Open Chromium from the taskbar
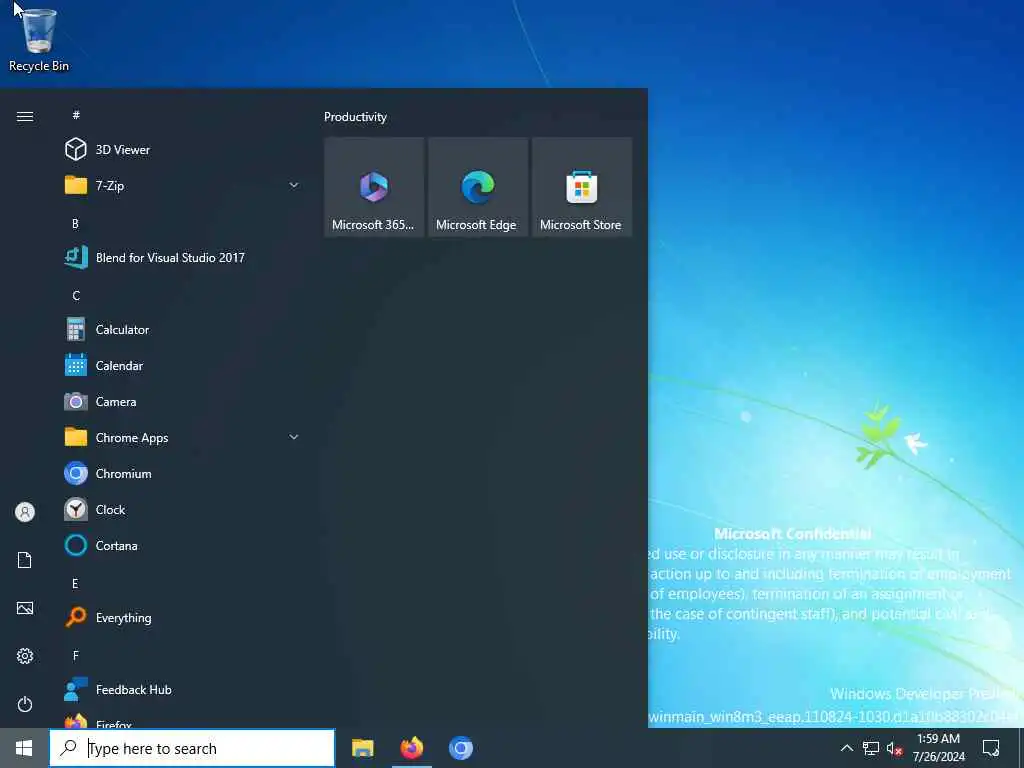The width and height of the screenshot is (1024, 768). pyautogui.click(x=460, y=748)
